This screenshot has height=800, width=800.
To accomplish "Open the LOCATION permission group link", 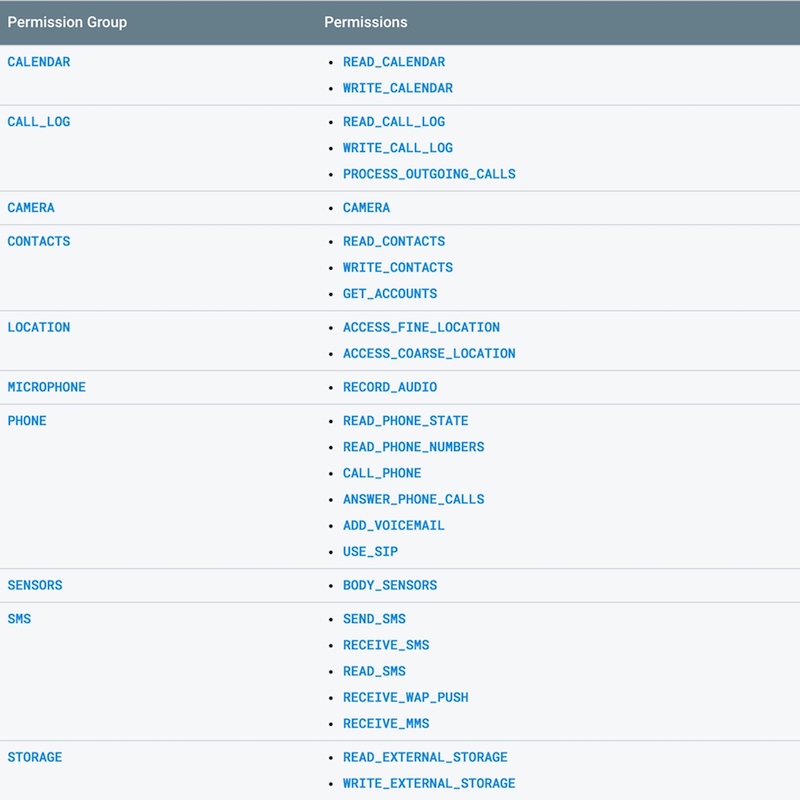I will tap(39, 327).
